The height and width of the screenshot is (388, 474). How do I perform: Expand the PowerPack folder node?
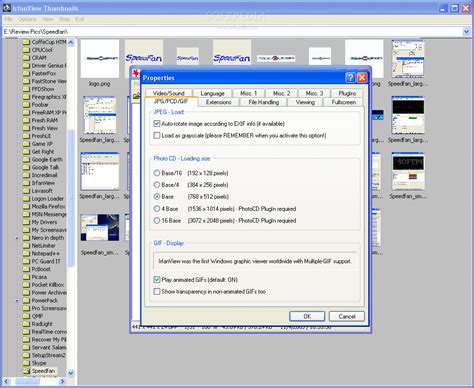click(x=17, y=300)
